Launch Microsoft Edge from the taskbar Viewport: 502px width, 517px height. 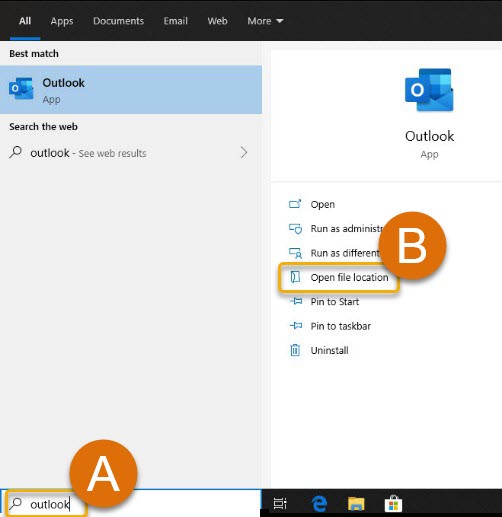[x=319, y=504]
